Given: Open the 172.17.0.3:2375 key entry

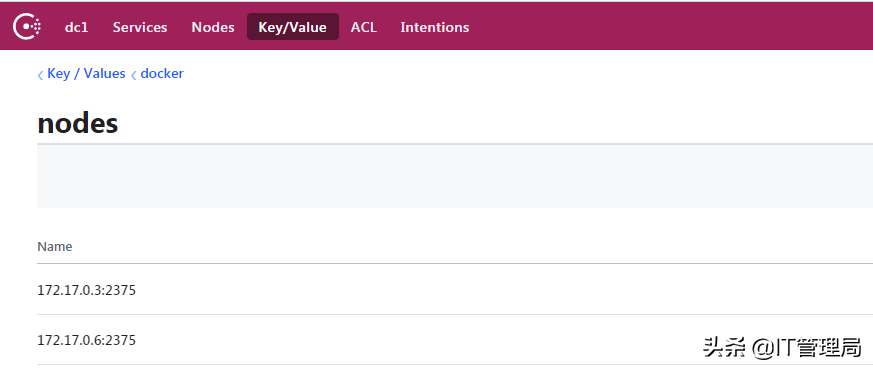Looking at the screenshot, I should 454,289.
